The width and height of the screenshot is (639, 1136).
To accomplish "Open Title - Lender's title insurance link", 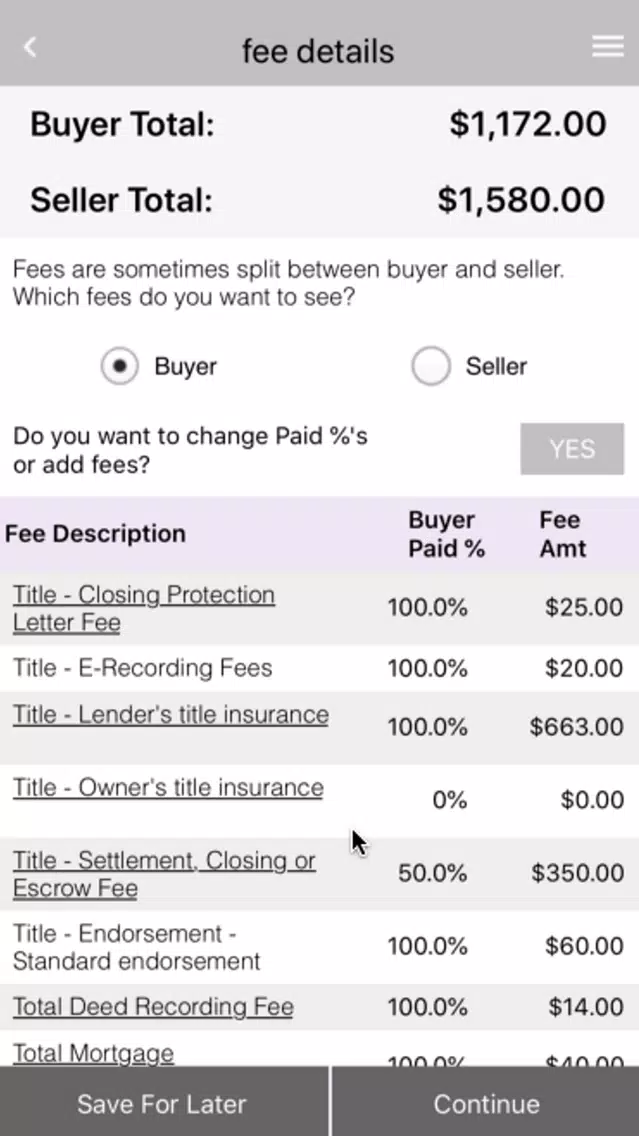I will pyautogui.click(x=170, y=714).
